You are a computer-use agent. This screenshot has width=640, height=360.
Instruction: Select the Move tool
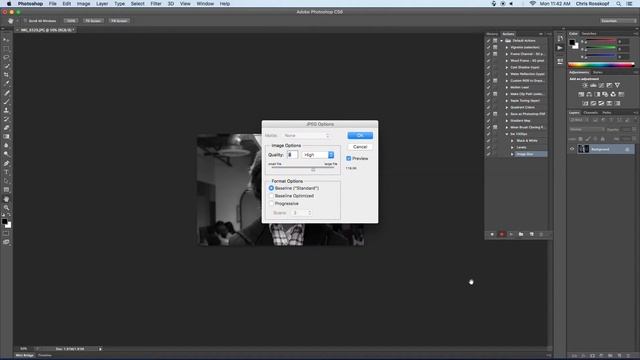coord(6,40)
